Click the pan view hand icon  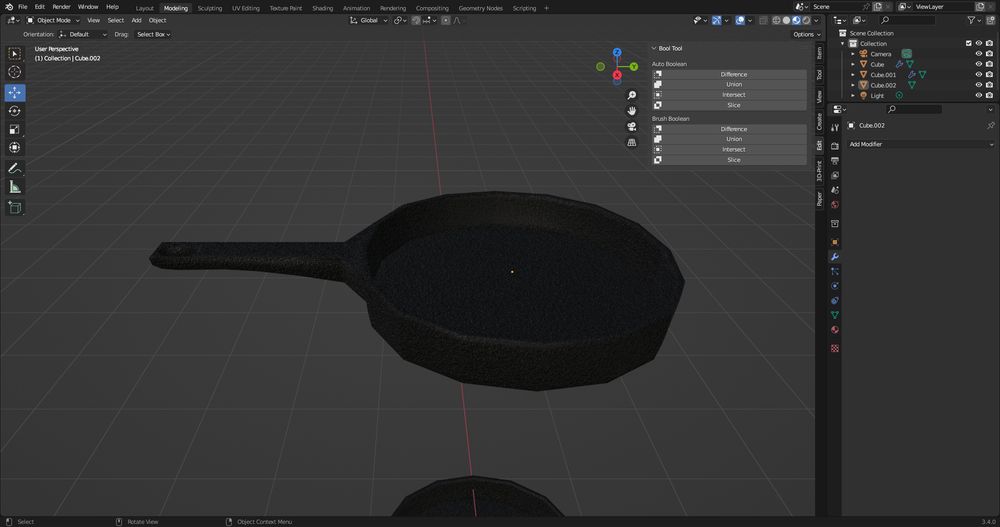coord(631,111)
